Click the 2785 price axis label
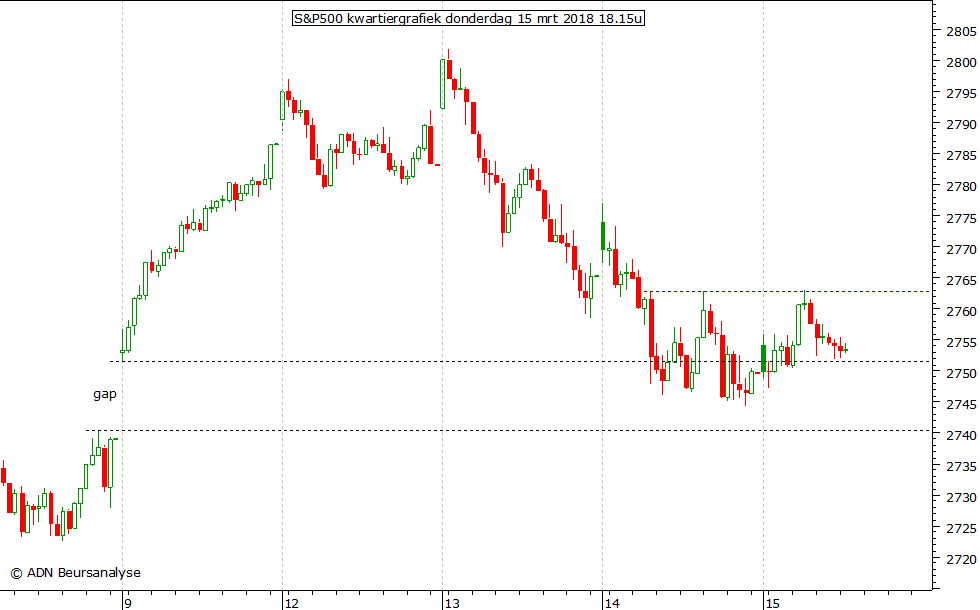 [961, 156]
